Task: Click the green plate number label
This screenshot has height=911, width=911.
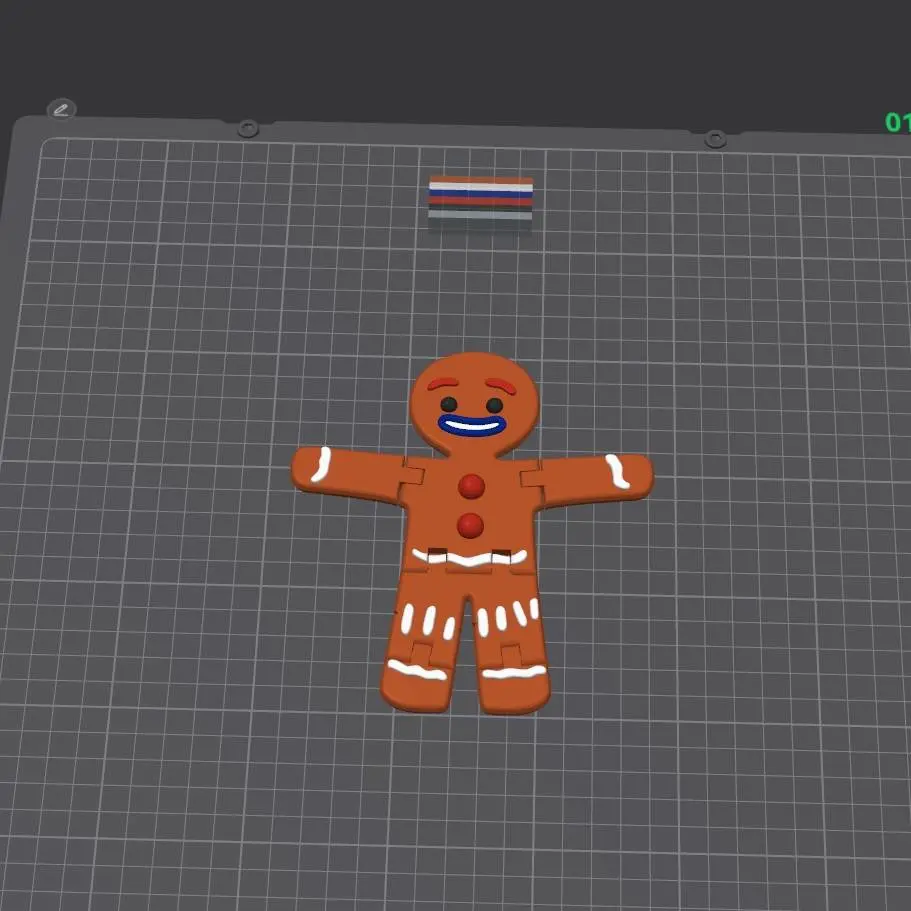Action: click(x=898, y=122)
